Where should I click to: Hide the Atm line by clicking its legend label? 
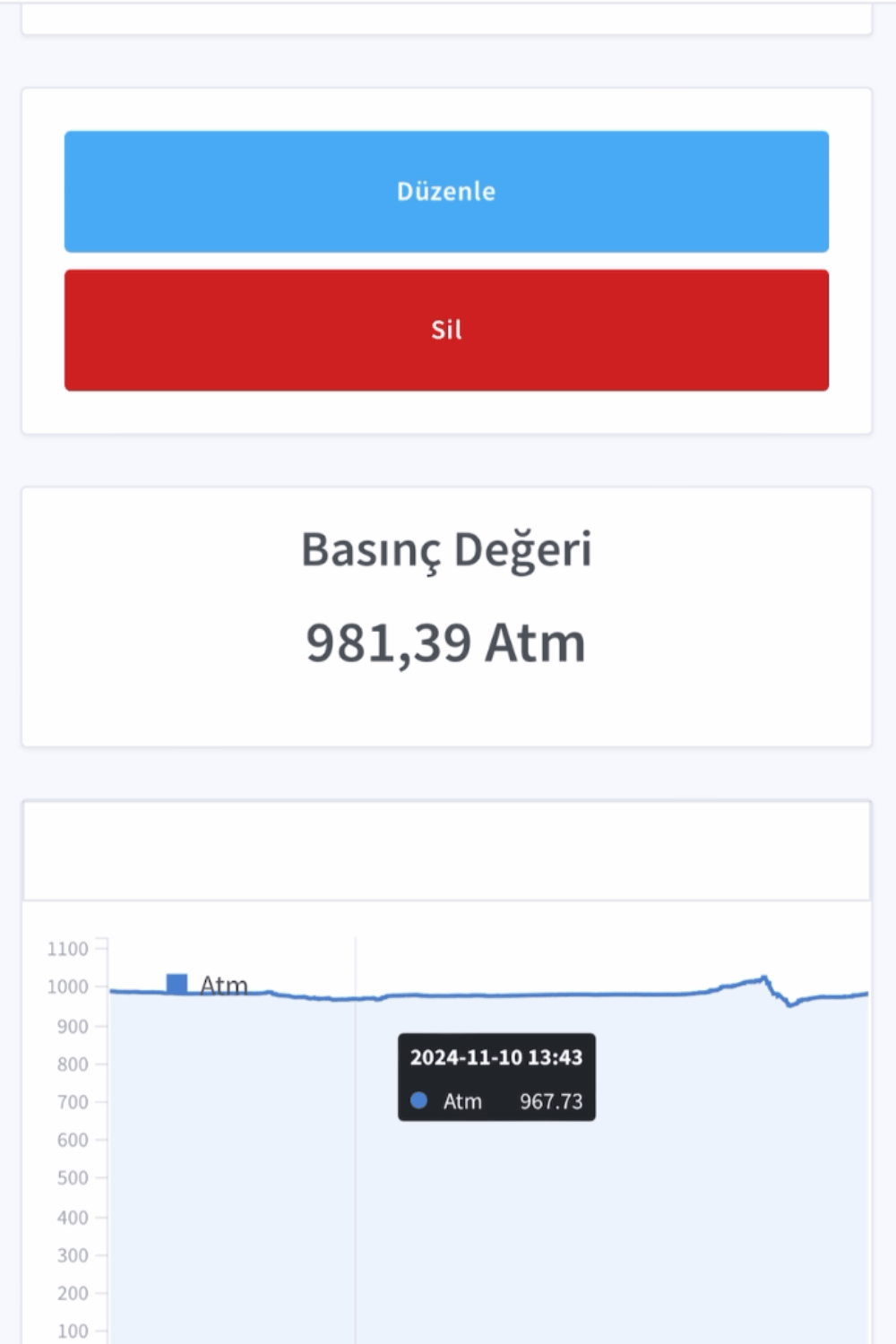pyautogui.click(x=223, y=985)
